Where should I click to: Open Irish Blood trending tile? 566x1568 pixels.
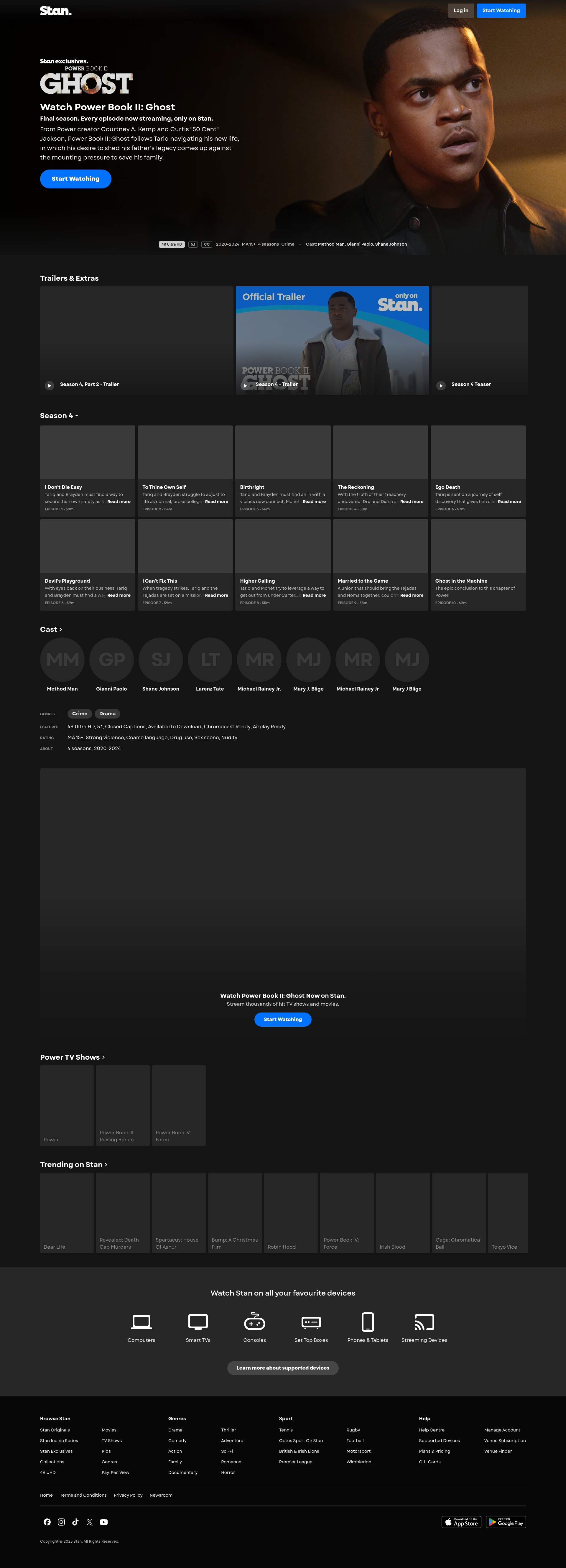(403, 1212)
